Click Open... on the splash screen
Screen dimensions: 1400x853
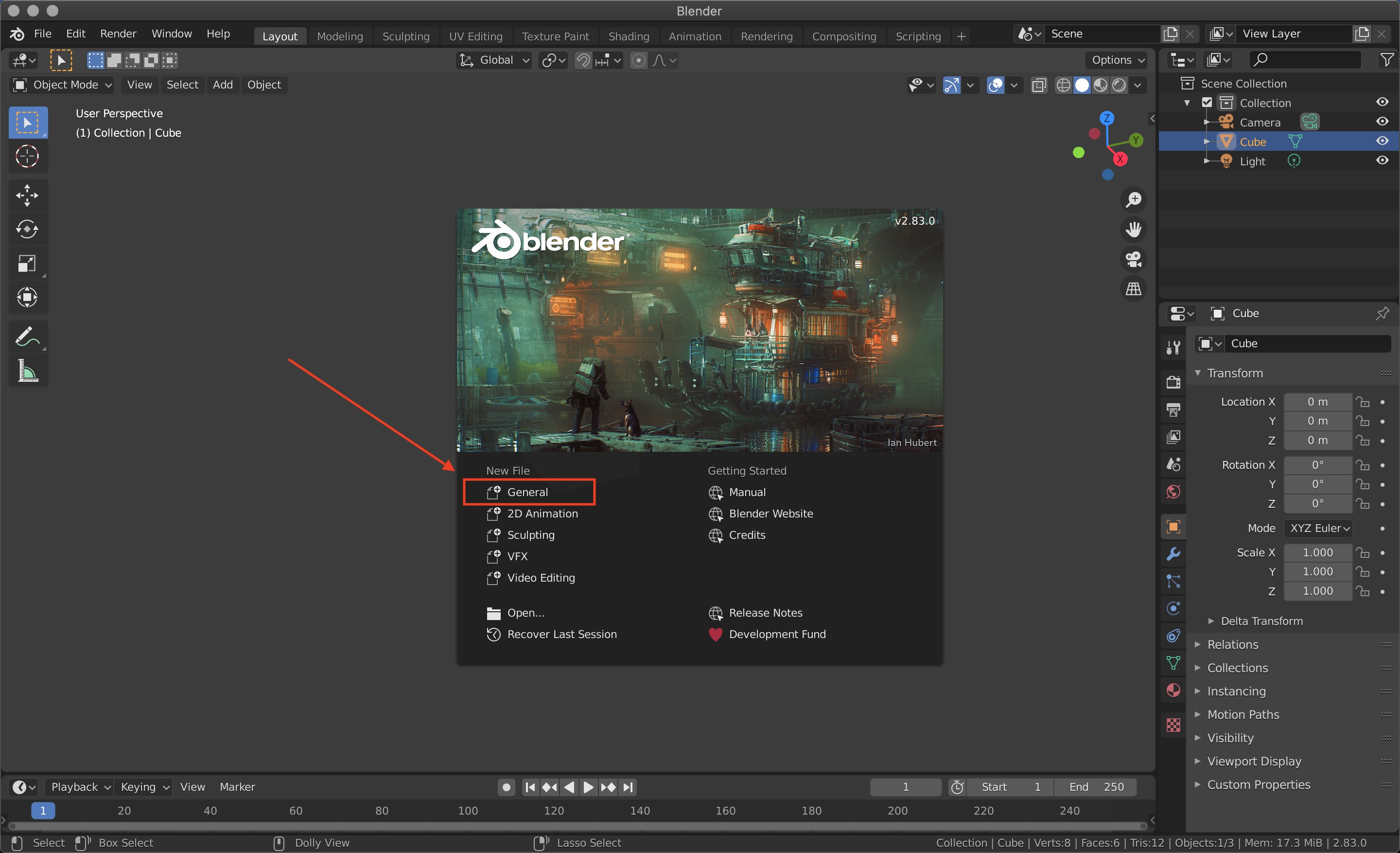pos(516,613)
